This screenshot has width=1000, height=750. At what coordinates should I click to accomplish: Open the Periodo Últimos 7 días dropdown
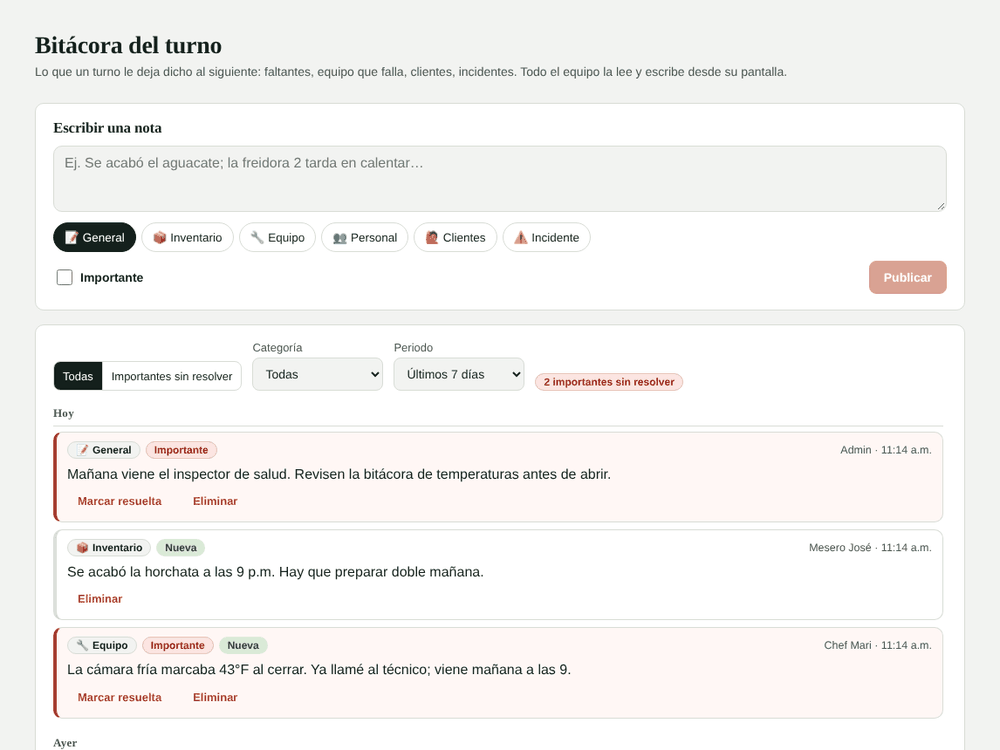[459, 374]
